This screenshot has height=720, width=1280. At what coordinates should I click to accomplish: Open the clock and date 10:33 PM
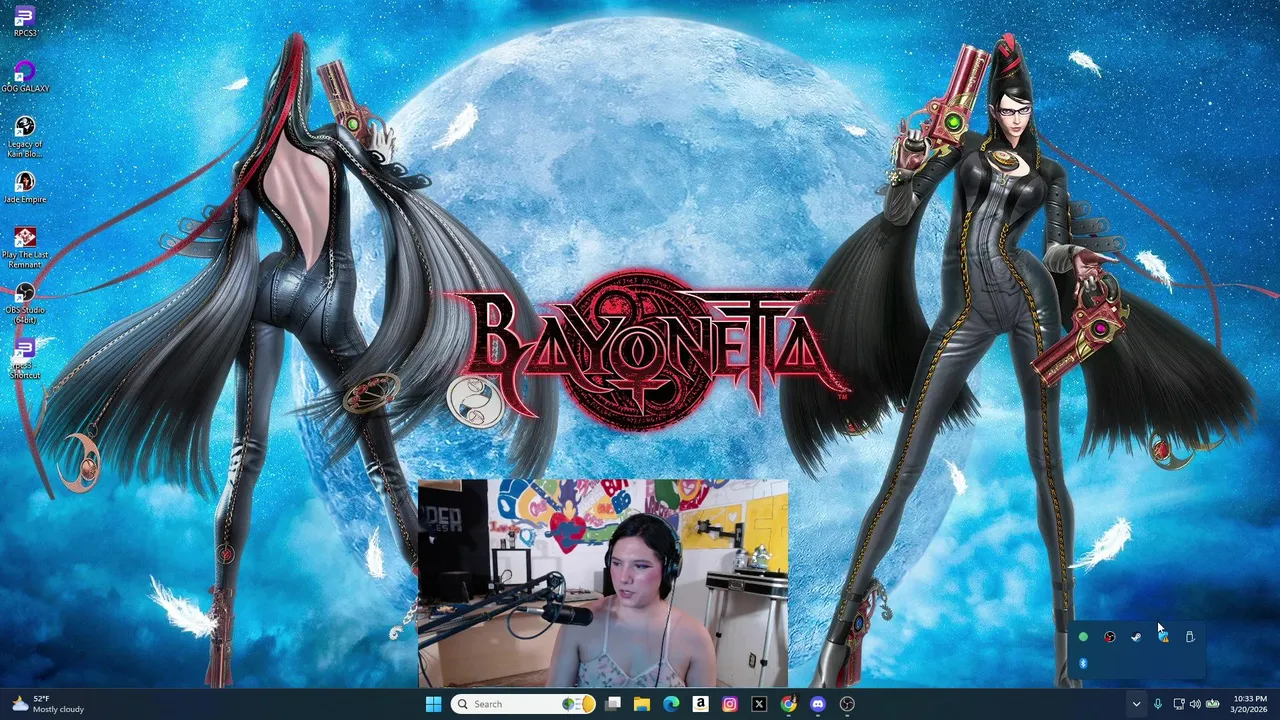1250,704
